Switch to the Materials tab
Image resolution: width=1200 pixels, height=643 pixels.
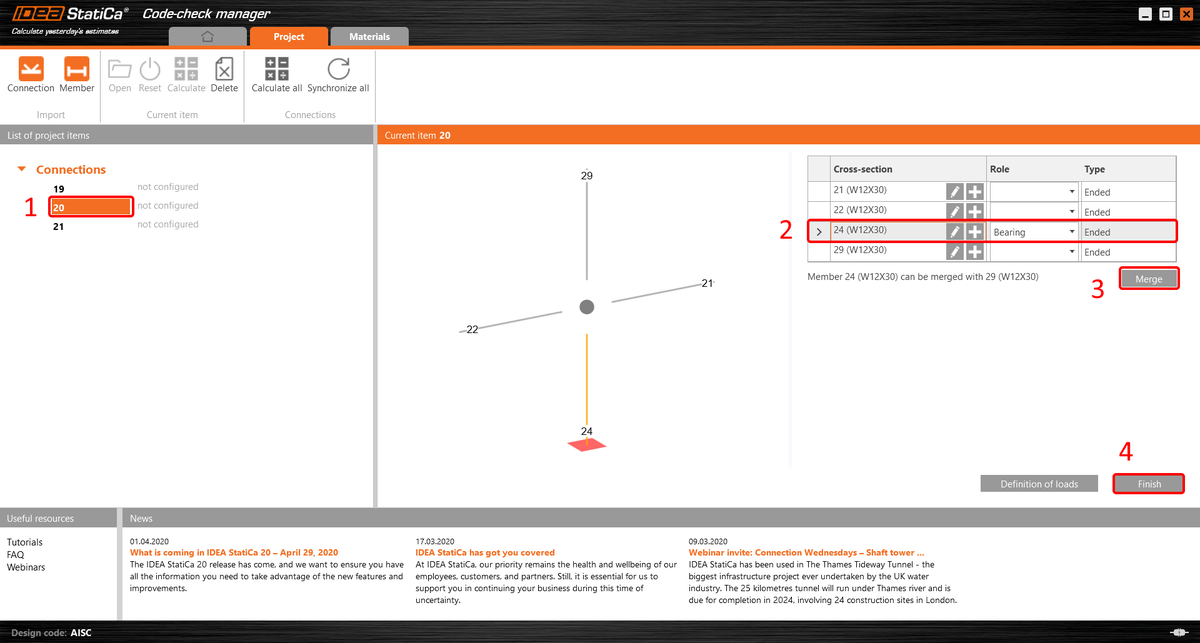tap(369, 35)
